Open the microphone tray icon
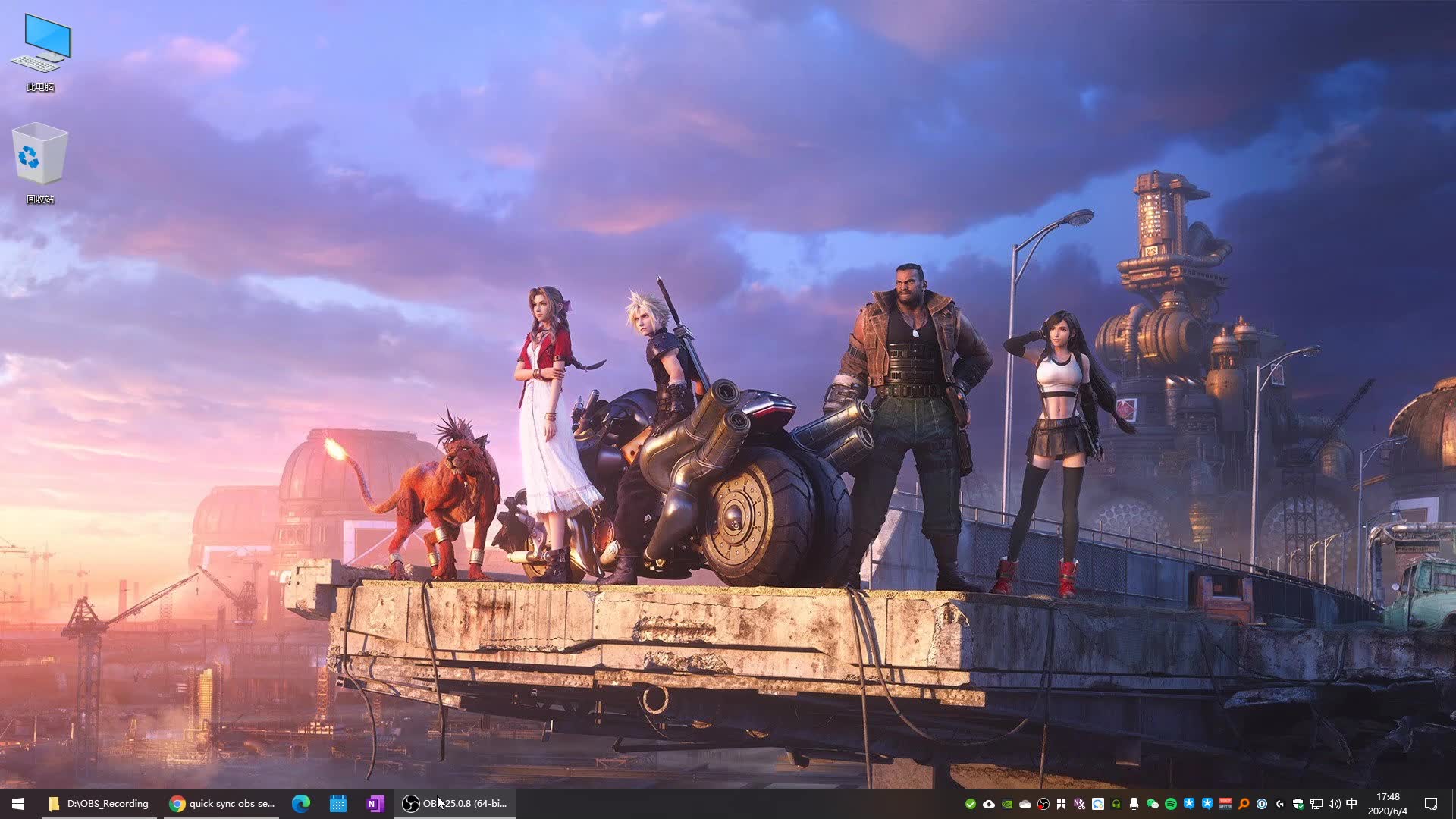The image size is (1456, 819). 1134,804
